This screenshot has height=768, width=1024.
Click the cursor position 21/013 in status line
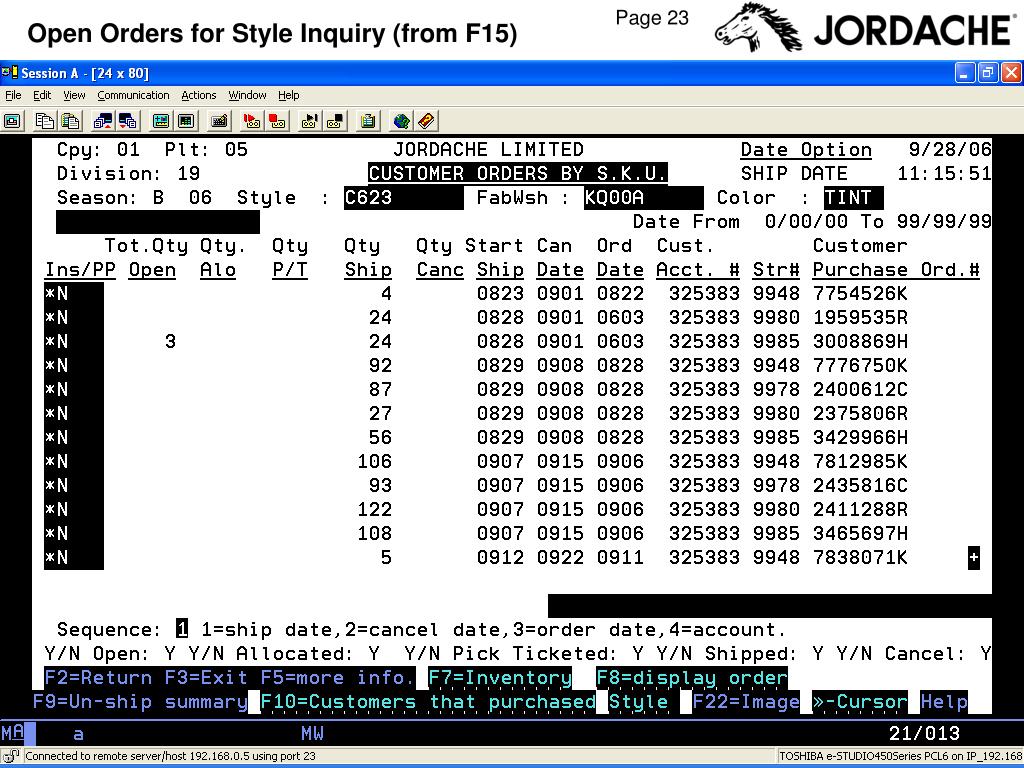point(924,733)
